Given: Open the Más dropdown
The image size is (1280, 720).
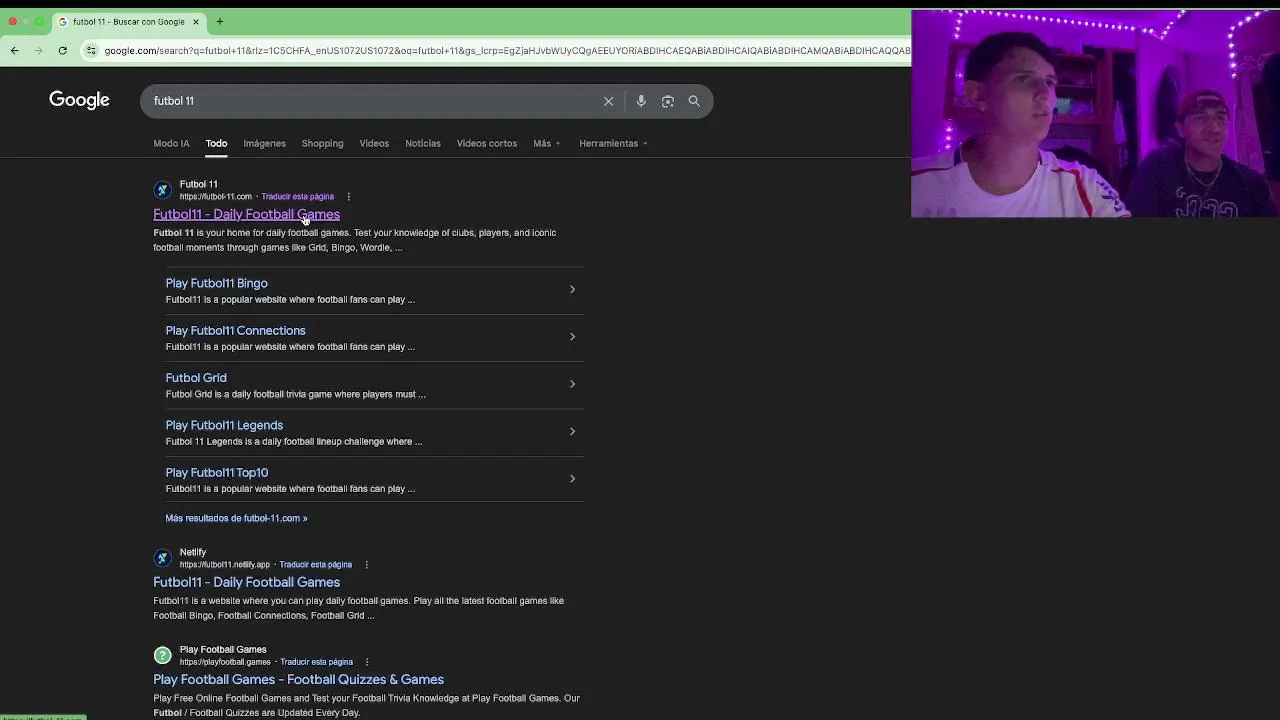Looking at the screenshot, I should point(546,143).
